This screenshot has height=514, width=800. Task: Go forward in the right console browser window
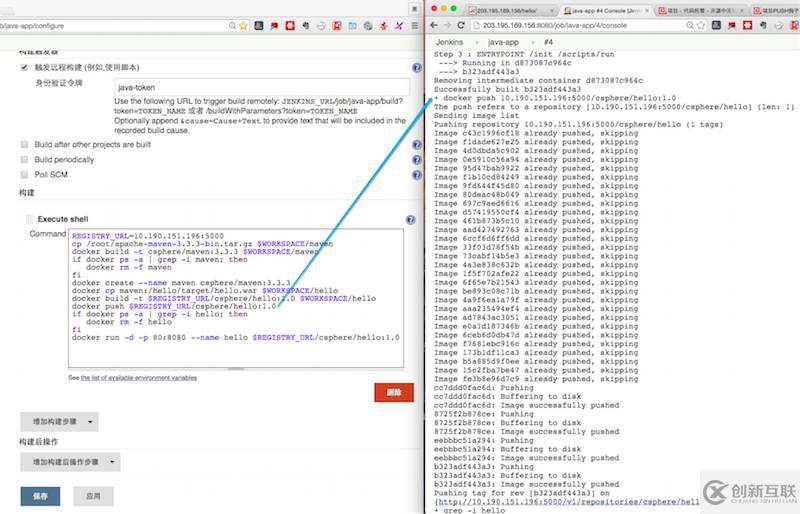(447, 25)
